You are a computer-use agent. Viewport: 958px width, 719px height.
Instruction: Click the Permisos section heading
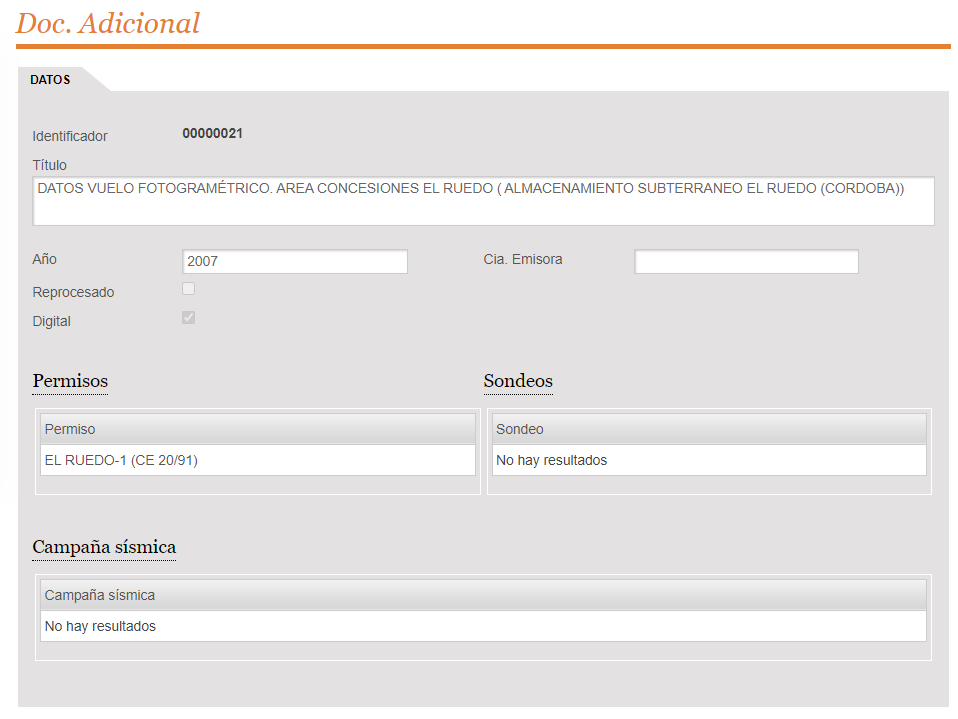tap(70, 381)
